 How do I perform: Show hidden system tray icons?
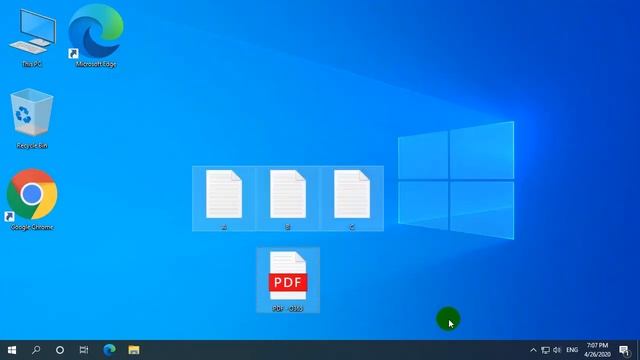pos(533,350)
